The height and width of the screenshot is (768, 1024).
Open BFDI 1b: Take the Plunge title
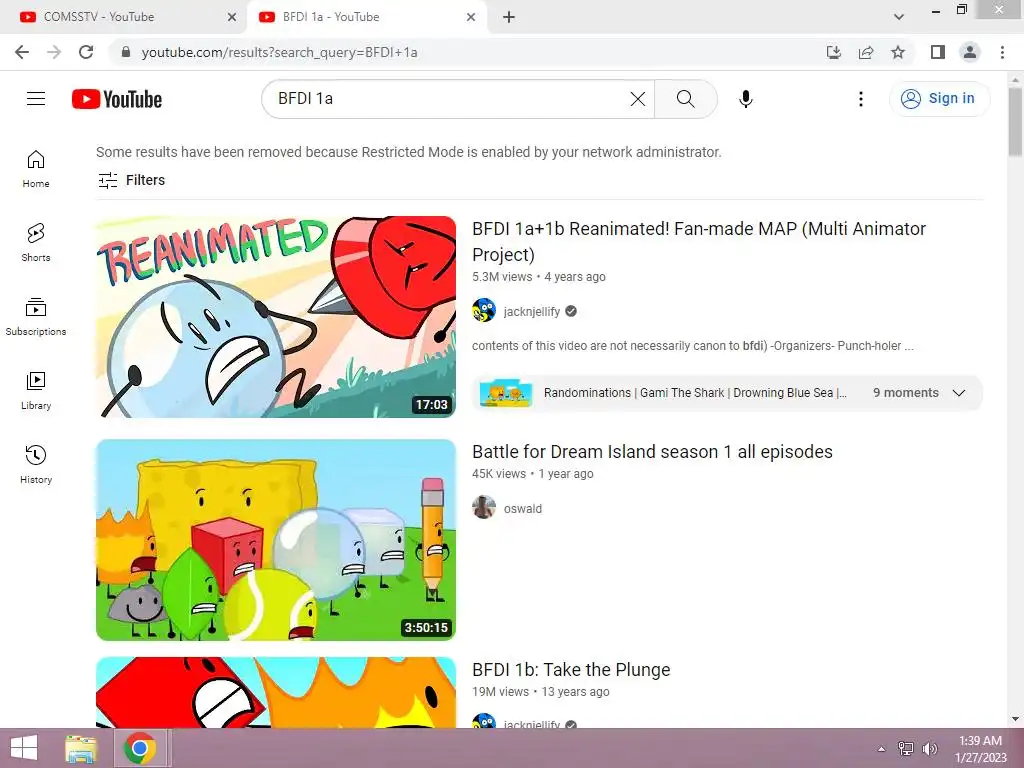point(571,670)
